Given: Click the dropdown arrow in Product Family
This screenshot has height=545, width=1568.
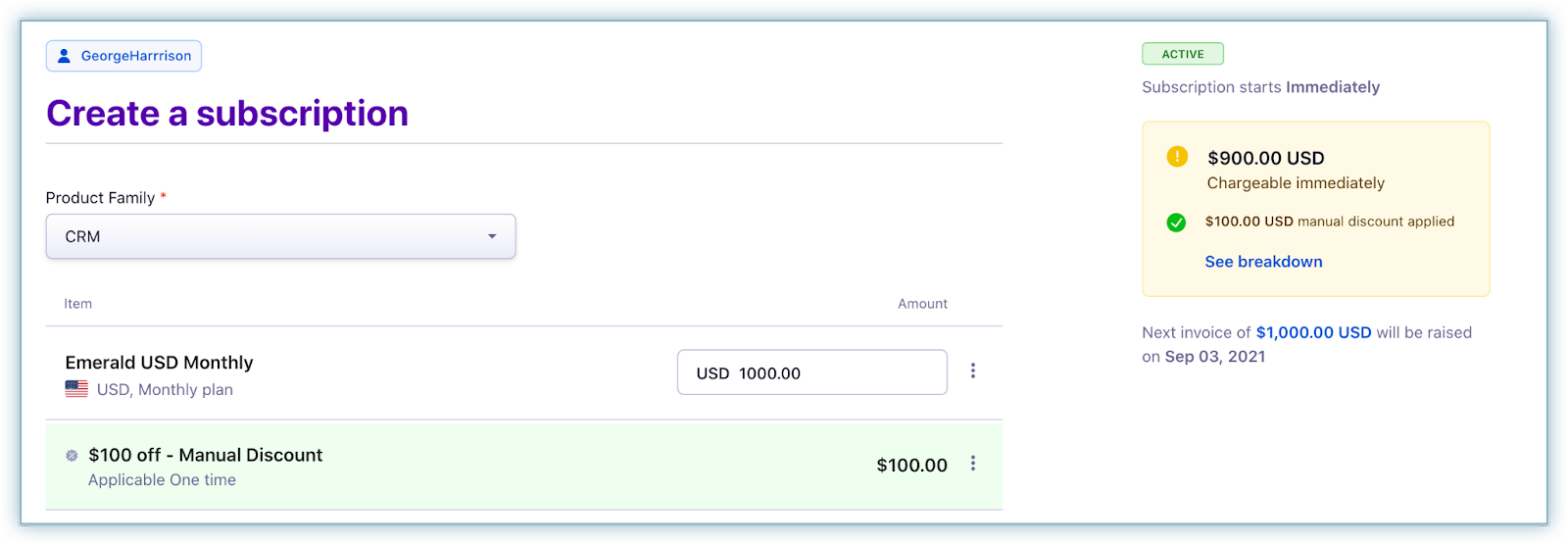Looking at the screenshot, I should coord(492,236).
